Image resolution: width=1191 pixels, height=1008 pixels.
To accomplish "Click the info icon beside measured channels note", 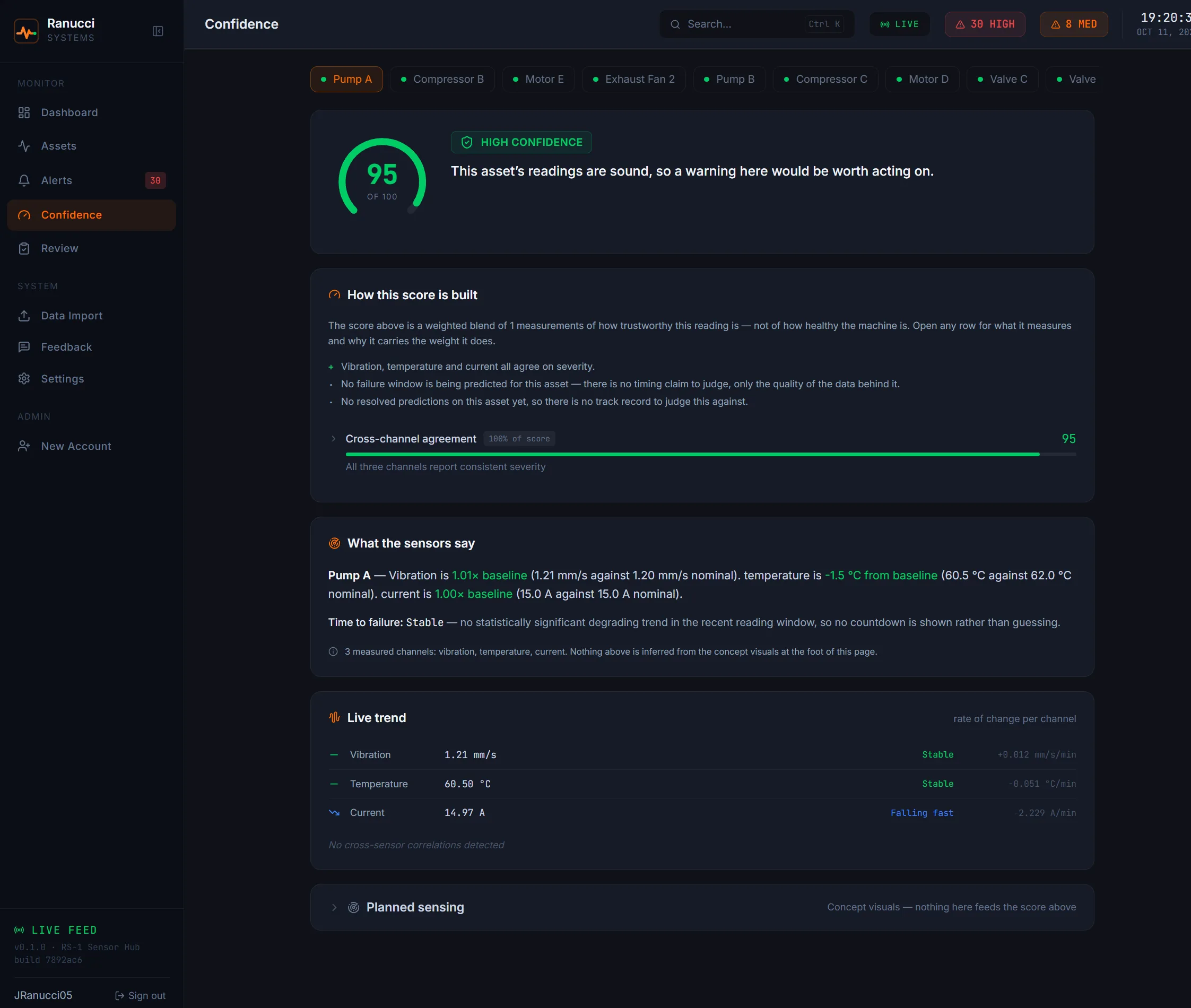I will click(x=333, y=651).
